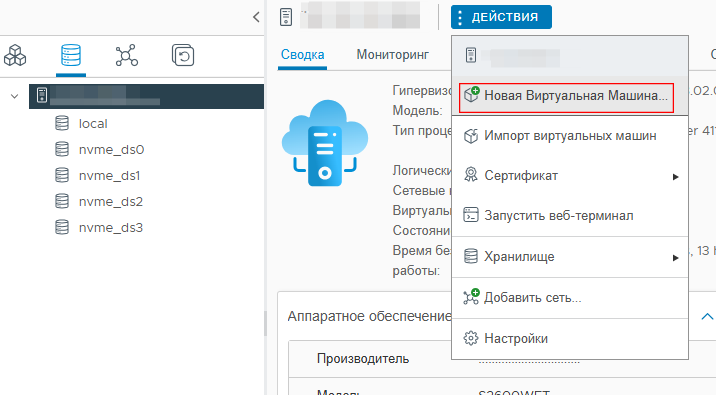This screenshot has width=716, height=395.
Task: Switch to the Сводка tab
Action: pyautogui.click(x=302, y=55)
